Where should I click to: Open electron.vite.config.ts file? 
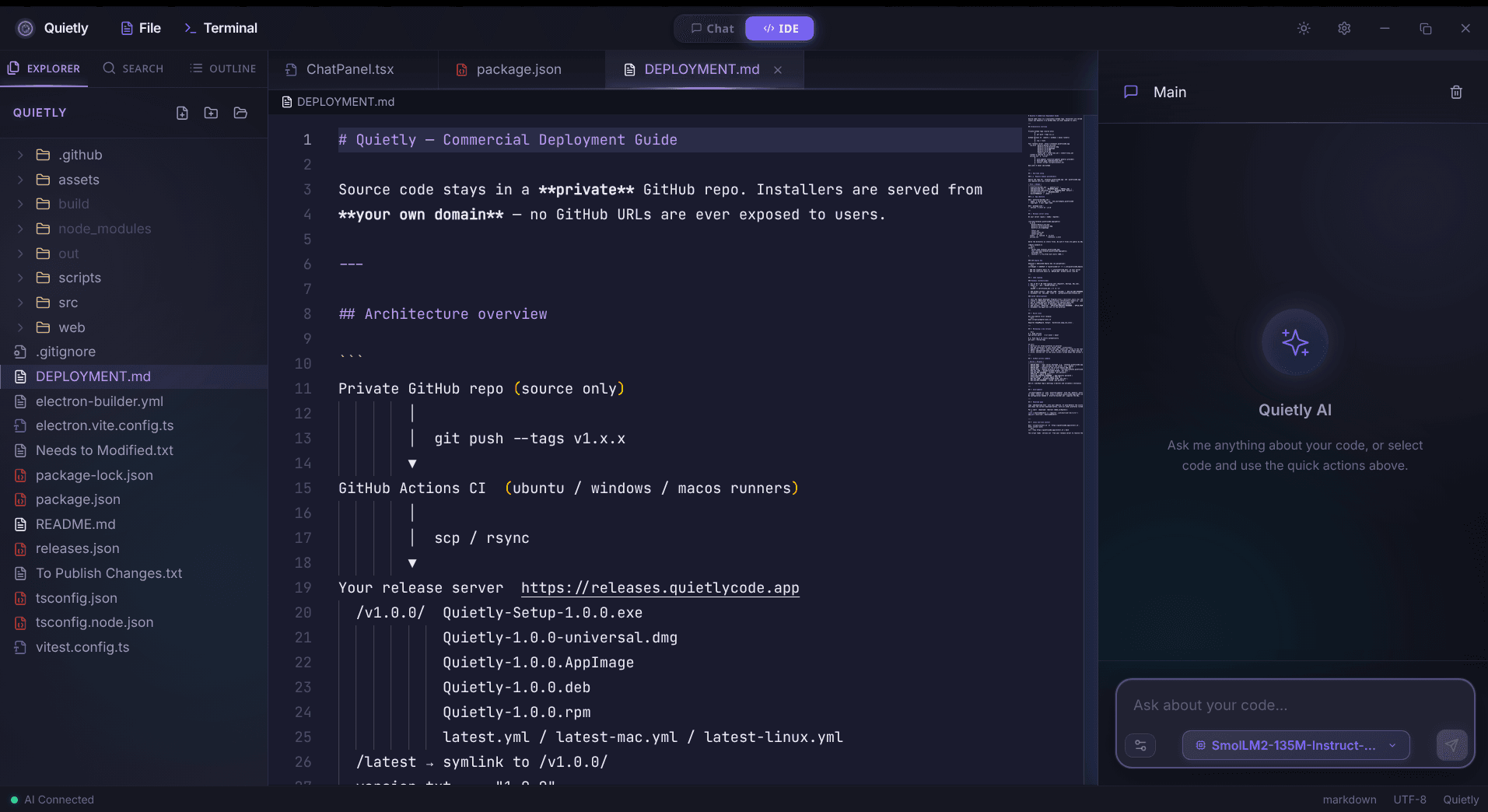click(x=134, y=425)
